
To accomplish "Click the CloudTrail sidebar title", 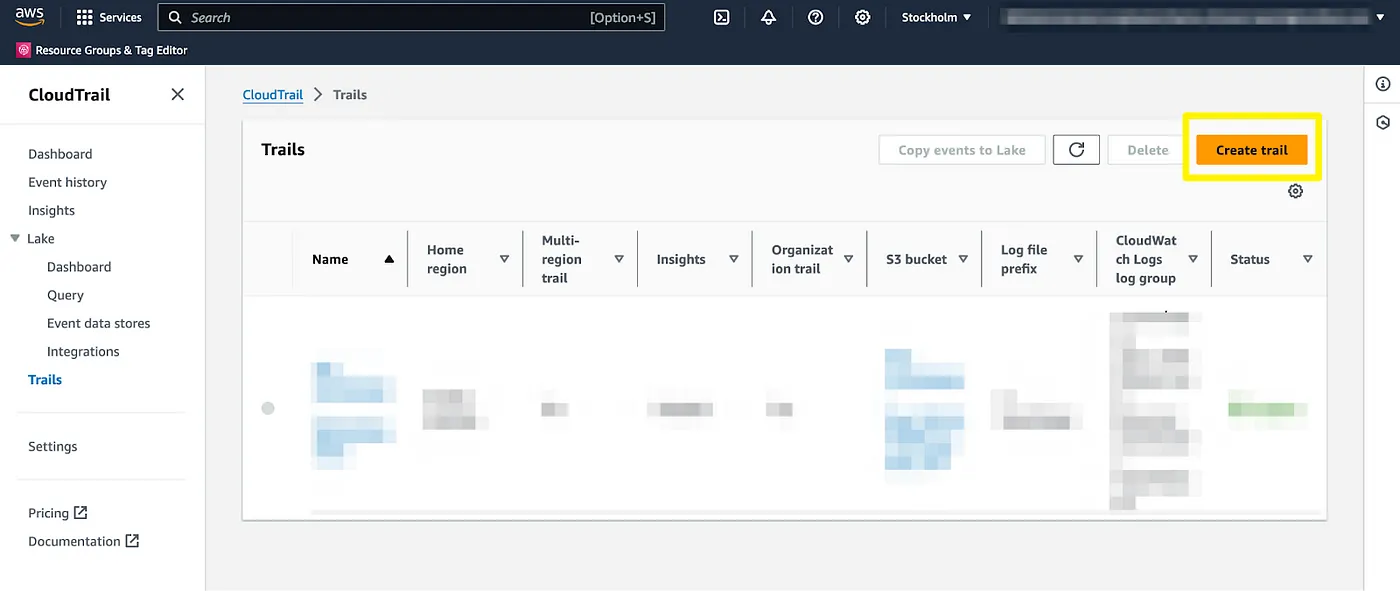I will point(69,95).
